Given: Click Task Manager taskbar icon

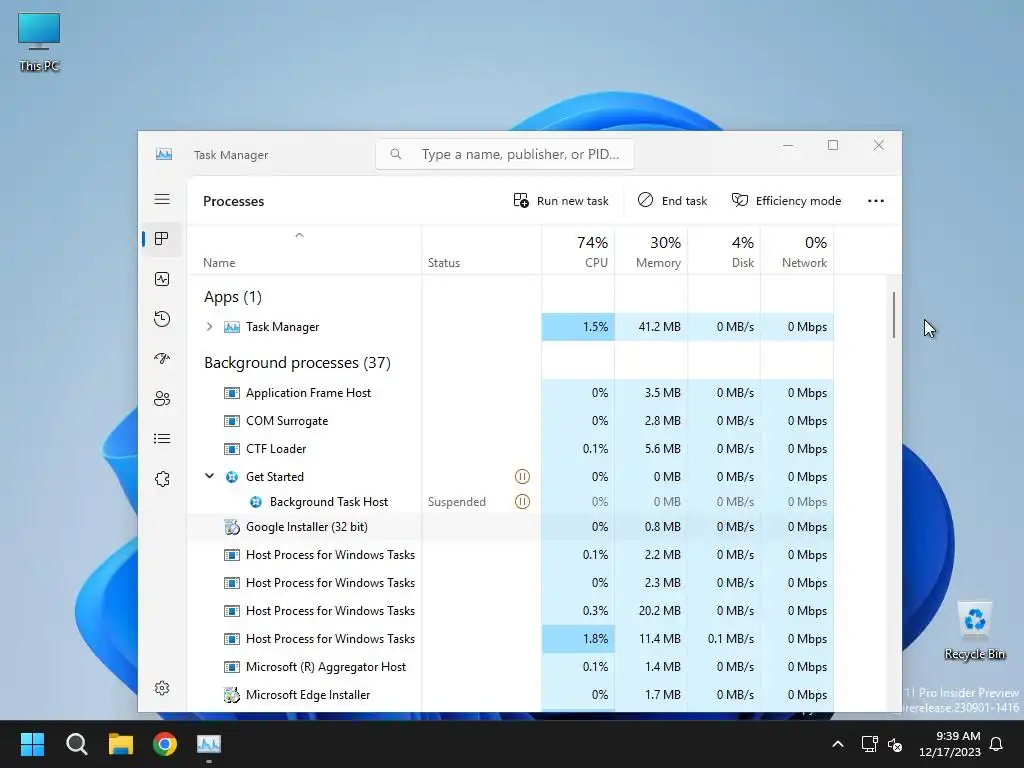Looking at the screenshot, I should tap(209, 744).
